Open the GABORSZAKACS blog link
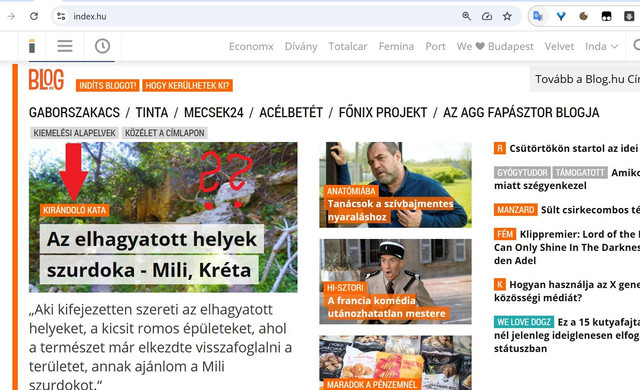640x390 pixels. 74,112
